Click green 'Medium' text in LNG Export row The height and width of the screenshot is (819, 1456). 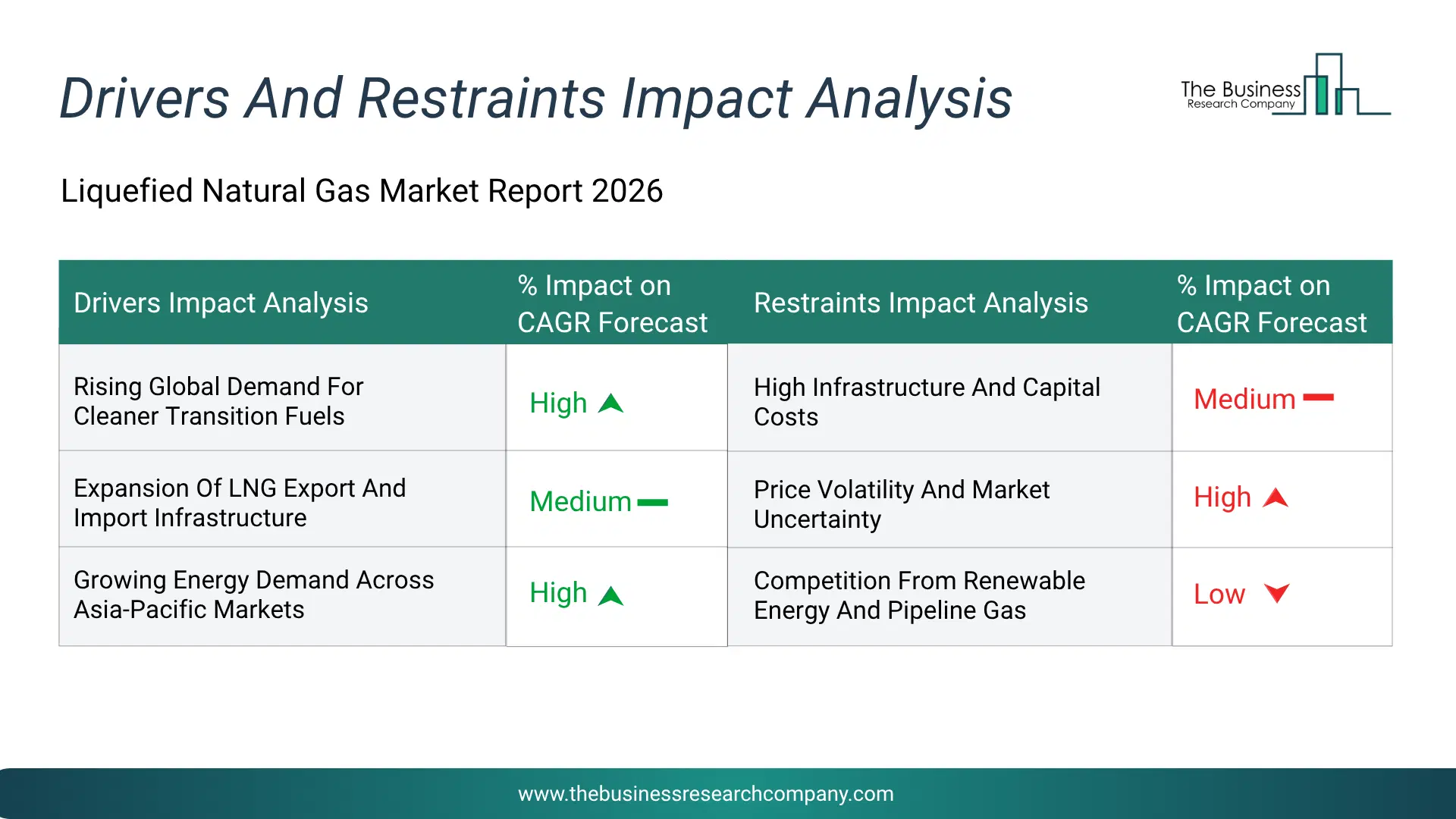(580, 501)
